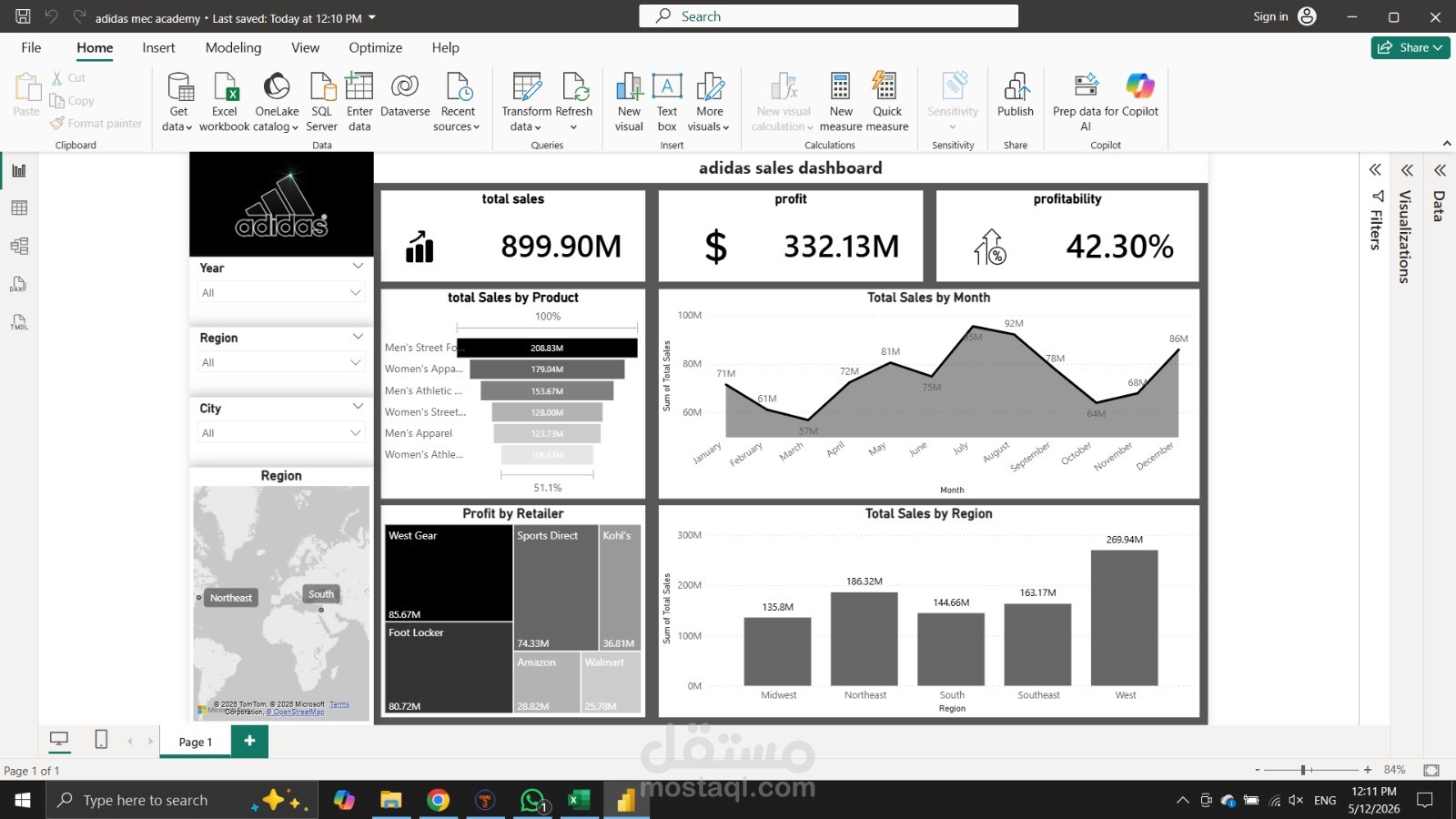Open the Year slicer dropdown
Viewport: 1456px width, 819px height.
pos(281,292)
